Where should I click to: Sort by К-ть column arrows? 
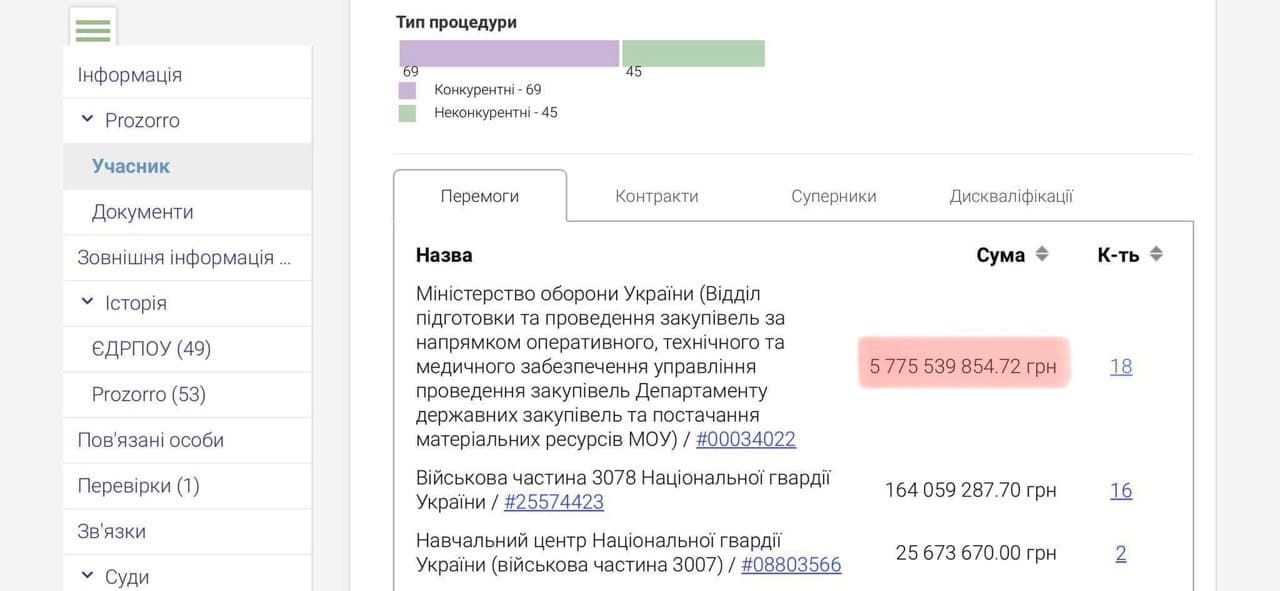click(1156, 254)
